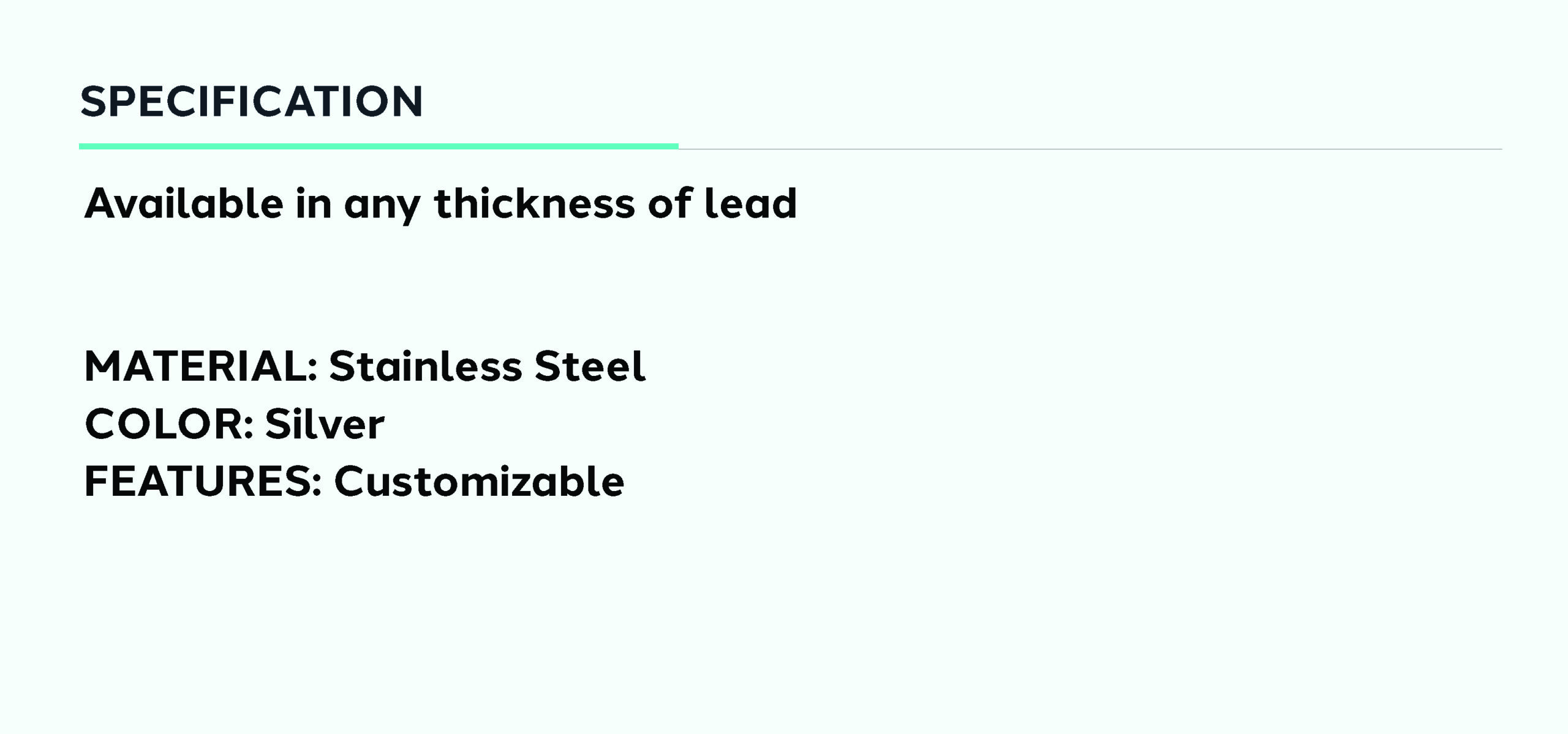The image size is (1568, 734).
Task: Click the word 'Stainless'
Action: pyautogui.click(x=426, y=366)
